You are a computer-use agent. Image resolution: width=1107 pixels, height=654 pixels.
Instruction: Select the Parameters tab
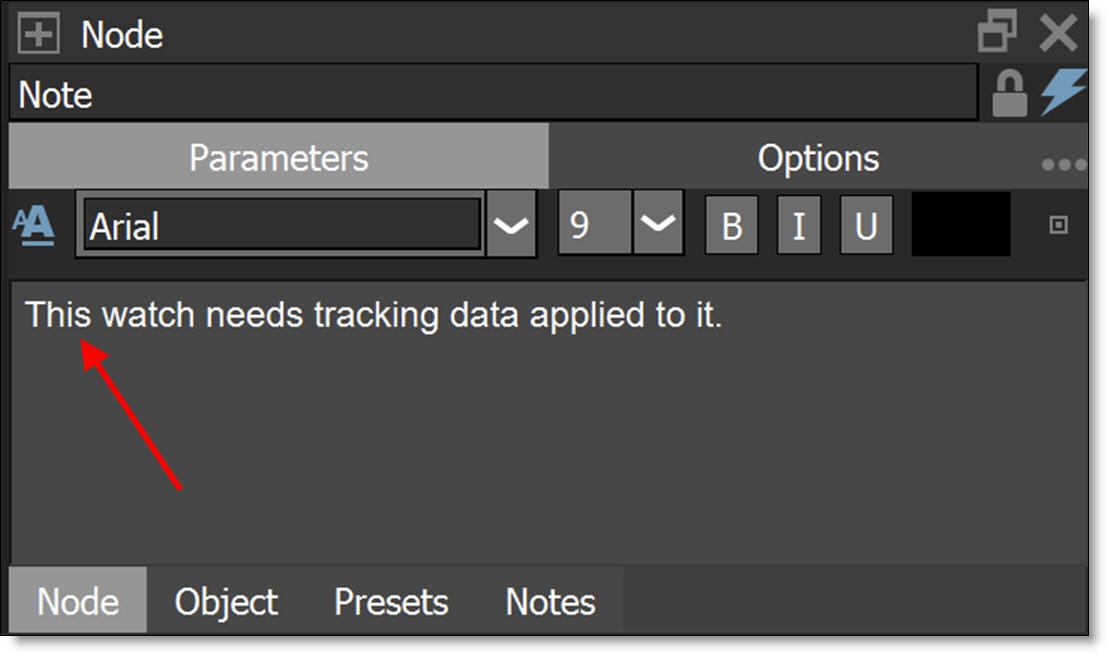[x=279, y=158]
